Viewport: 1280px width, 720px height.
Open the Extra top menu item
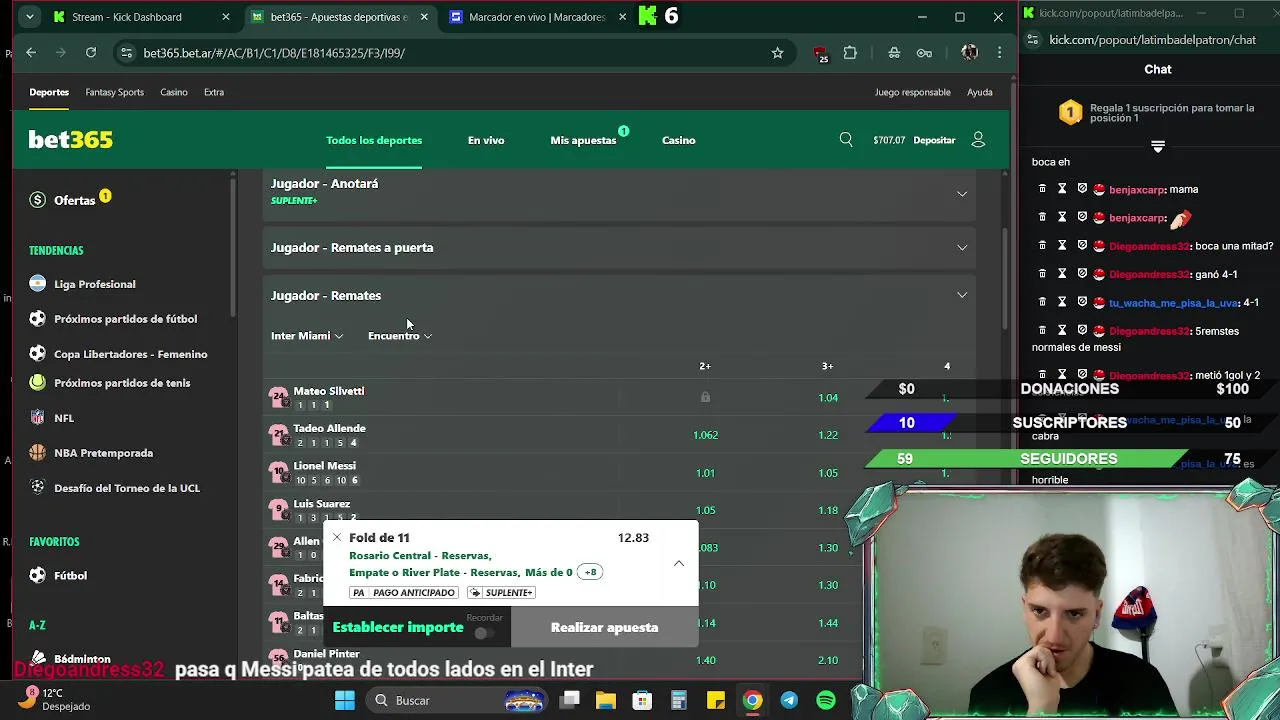point(214,92)
